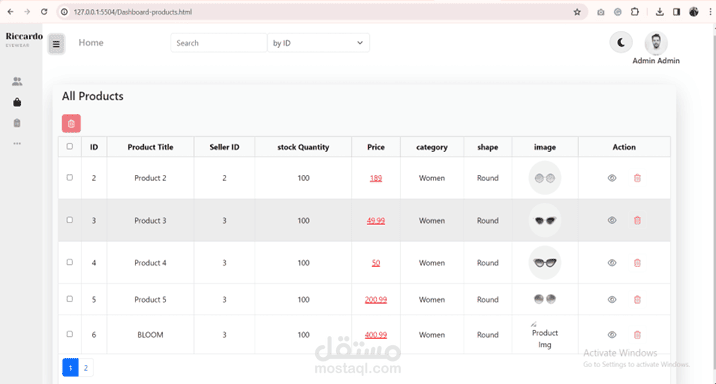
Task: View details of Product 3 via eye icon
Action: pos(612,220)
